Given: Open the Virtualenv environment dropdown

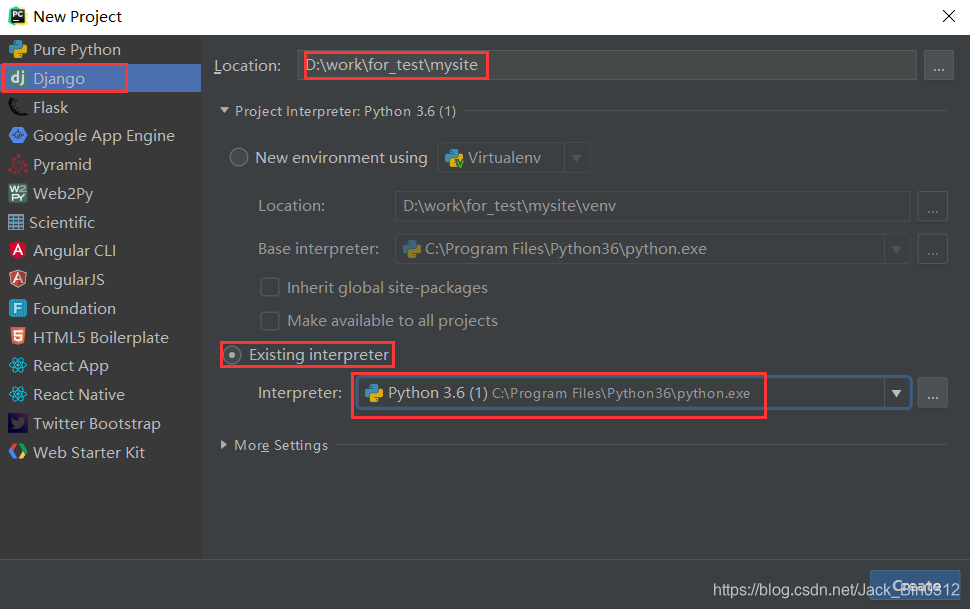Looking at the screenshot, I should click(x=576, y=158).
